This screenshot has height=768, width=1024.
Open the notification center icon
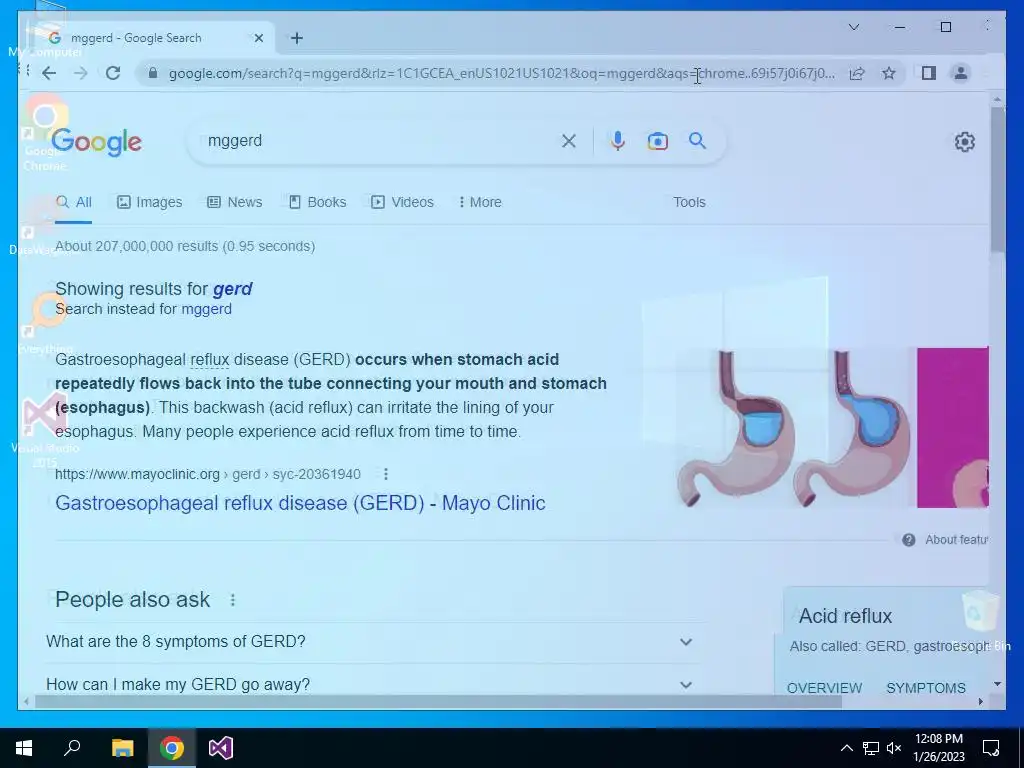tap(991, 748)
